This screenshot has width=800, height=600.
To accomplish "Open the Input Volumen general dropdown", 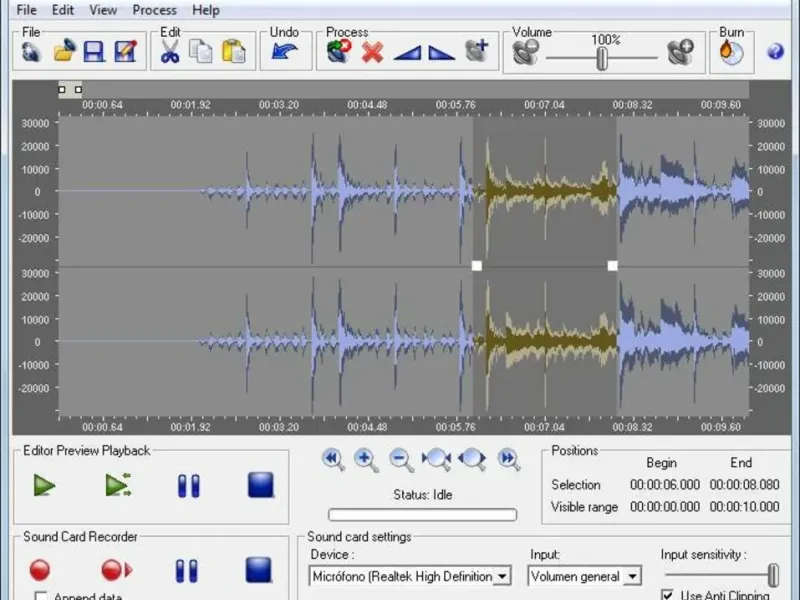I will (632, 576).
